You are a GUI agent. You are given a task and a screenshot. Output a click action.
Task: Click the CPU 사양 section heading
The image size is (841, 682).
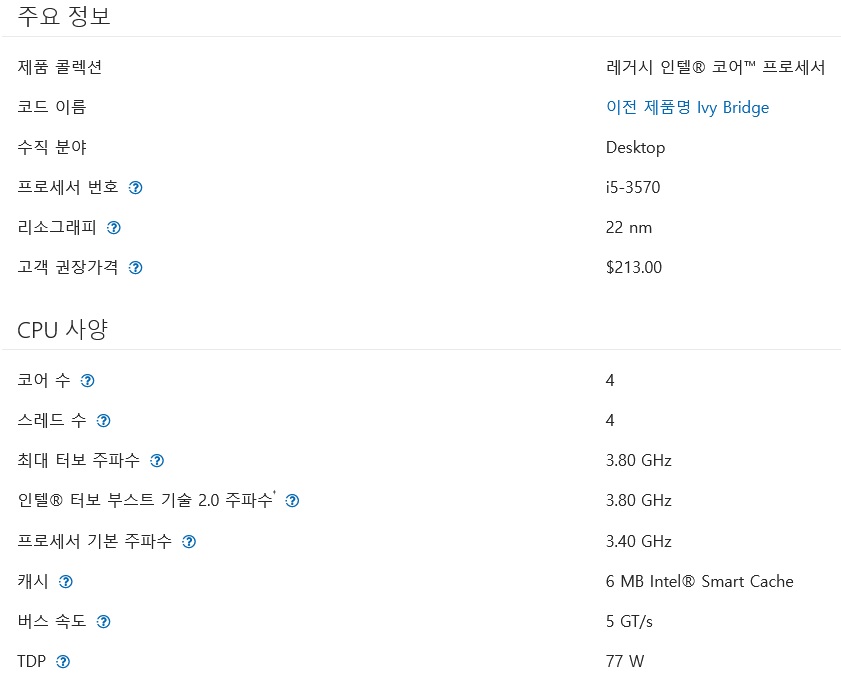point(62,329)
